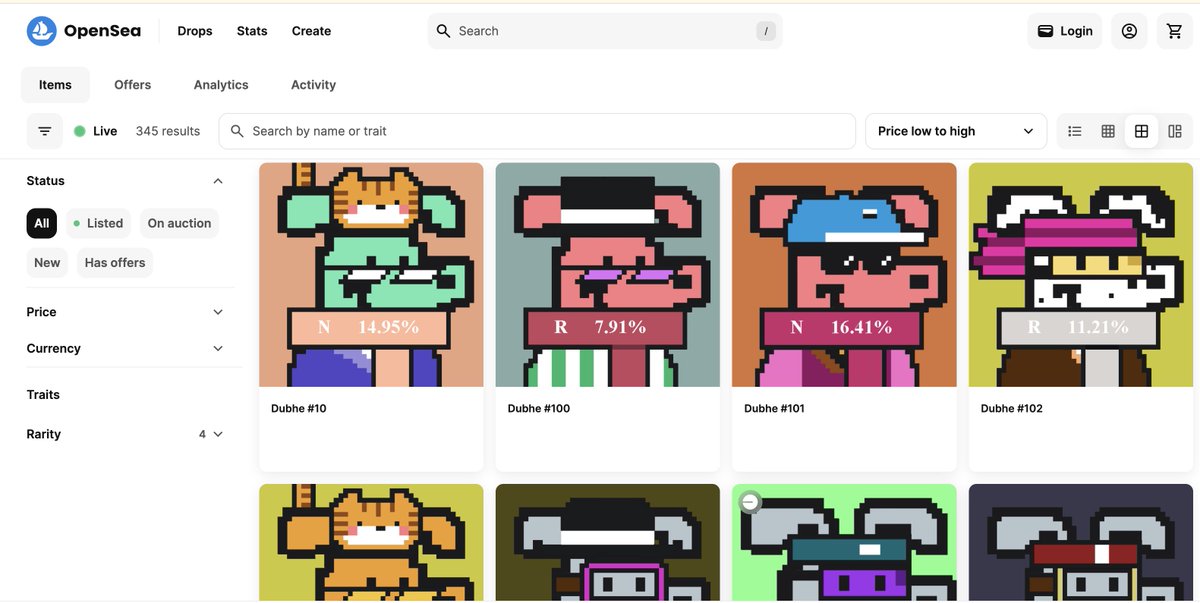Viewport: 1200px width, 603px height.
Task: Open the Create page
Action: tap(311, 31)
